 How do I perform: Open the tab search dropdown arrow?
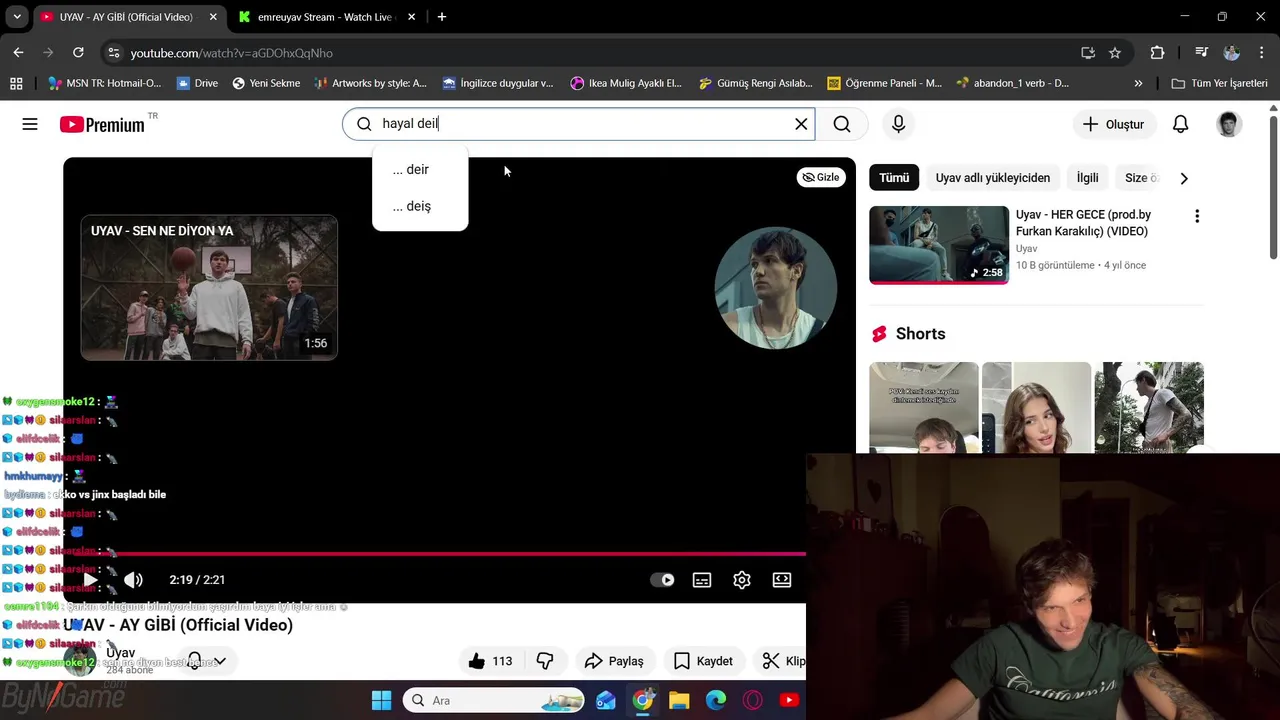[17, 17]
